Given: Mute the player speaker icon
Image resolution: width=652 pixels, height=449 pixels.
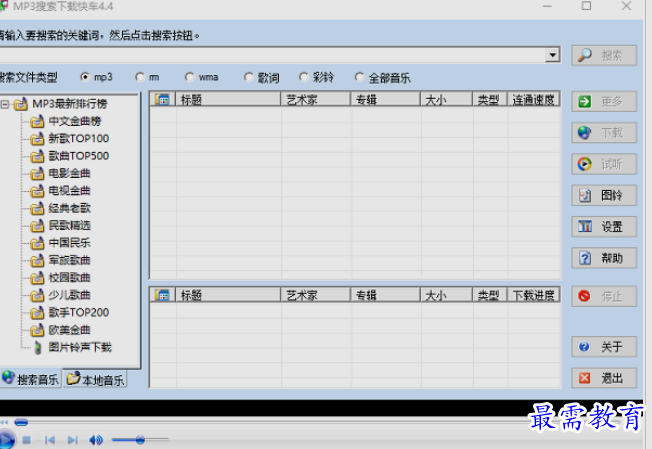Looking at the screenshot, I should (x=96, y=440).
